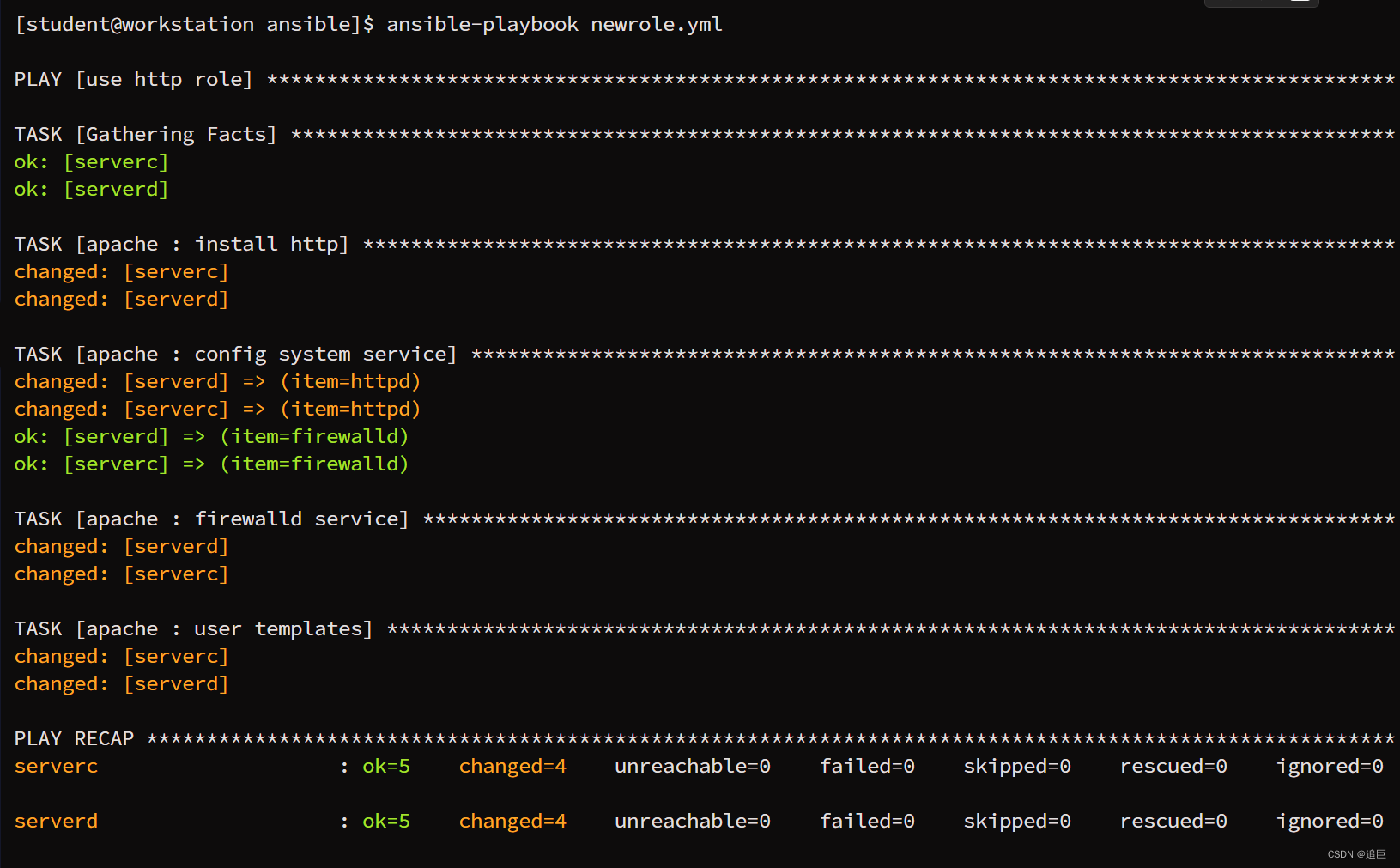Viewport: 1400px width, 868px height.
Task: Click "unreachable=0" in the serverd recap row
Action: tap(693, 822)
